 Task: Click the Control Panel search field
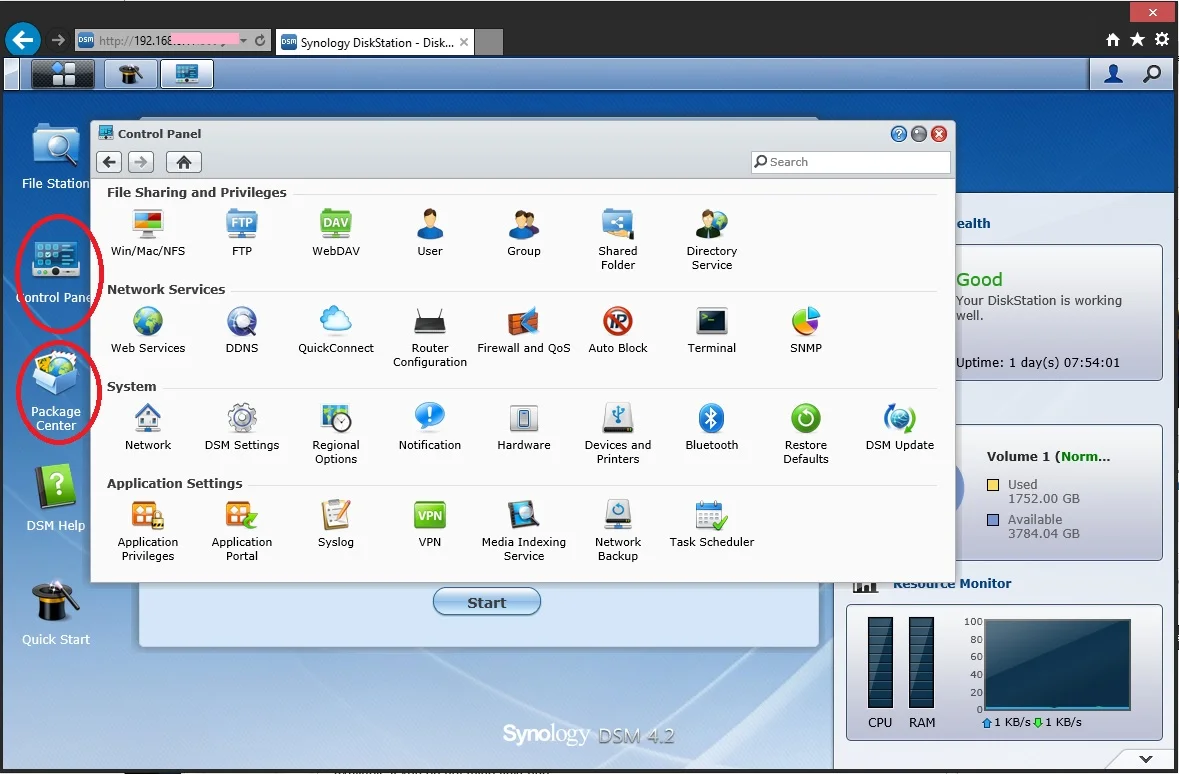pyautogui.click(x=850, y=162)
